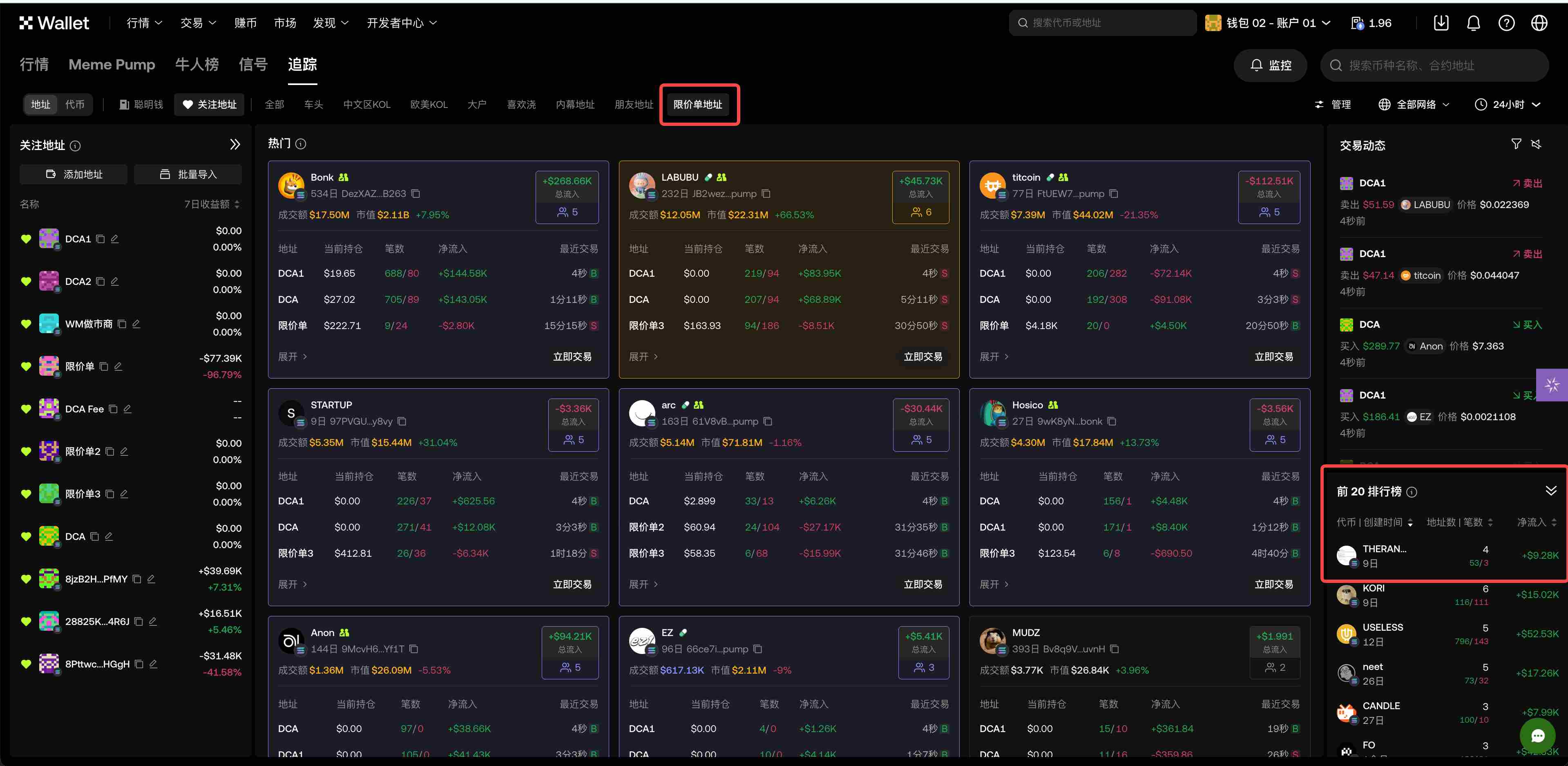Switch the address/token toggle to 代币
Viewport: 1568px width, 766px height.
tap(76, 104)
